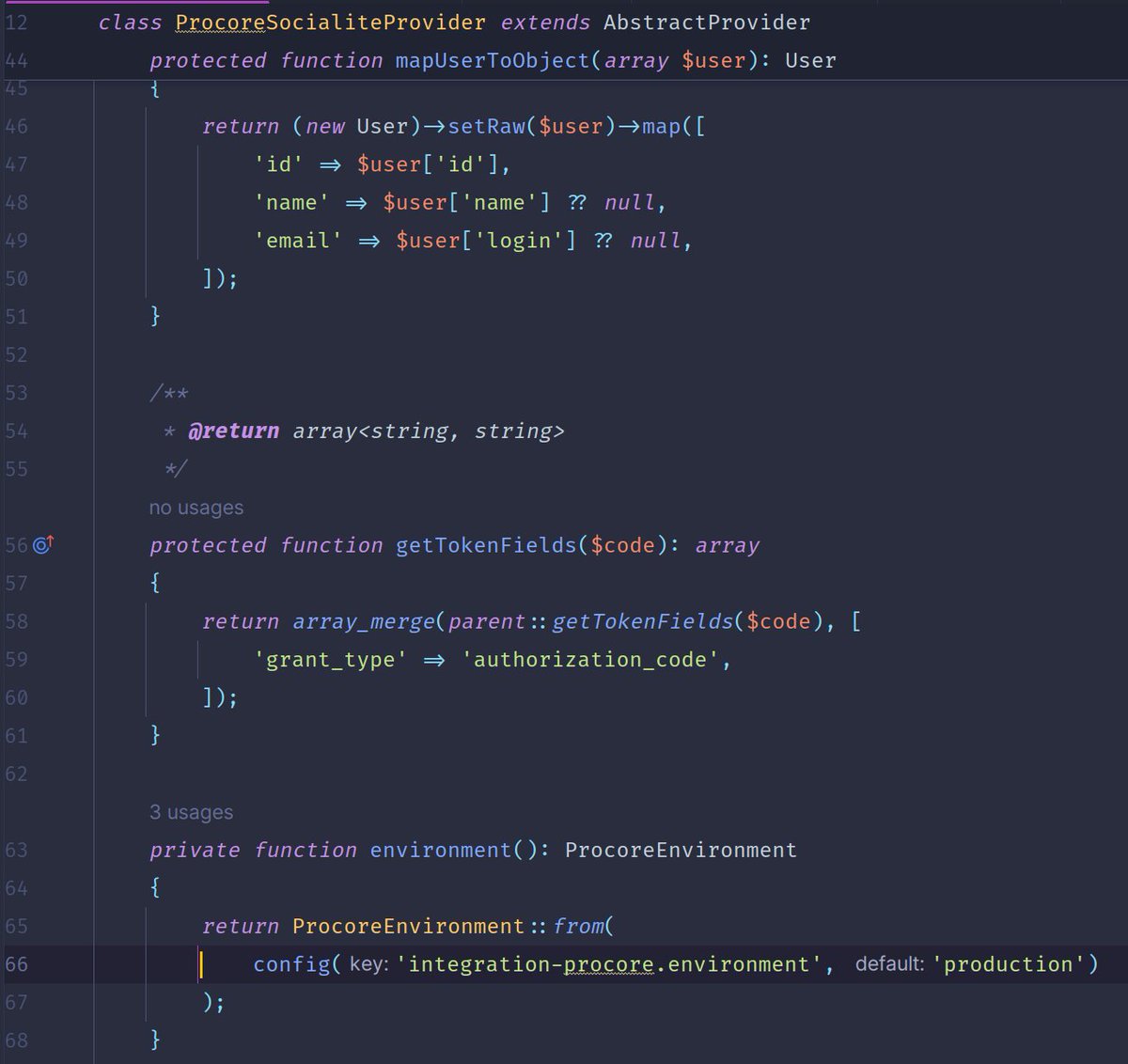Click ProcoreEnvironment::from on line 65
This screenshot has height=1064, width=1128.
coord(448,926)
